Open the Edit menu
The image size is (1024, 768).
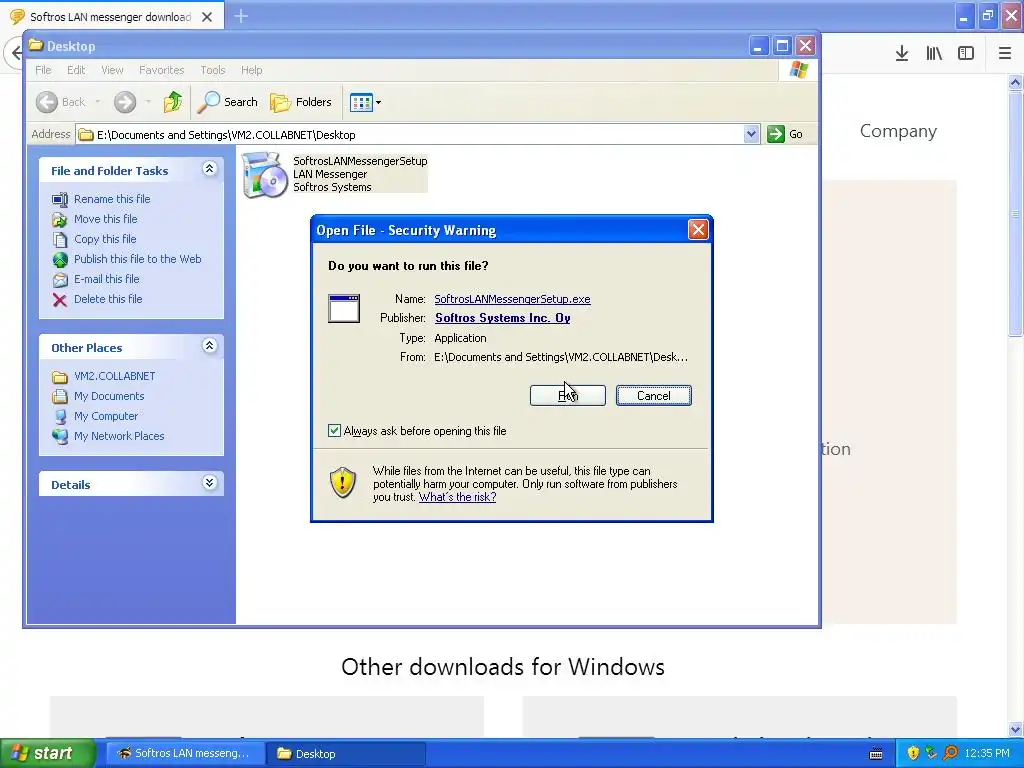pos(76,70)
